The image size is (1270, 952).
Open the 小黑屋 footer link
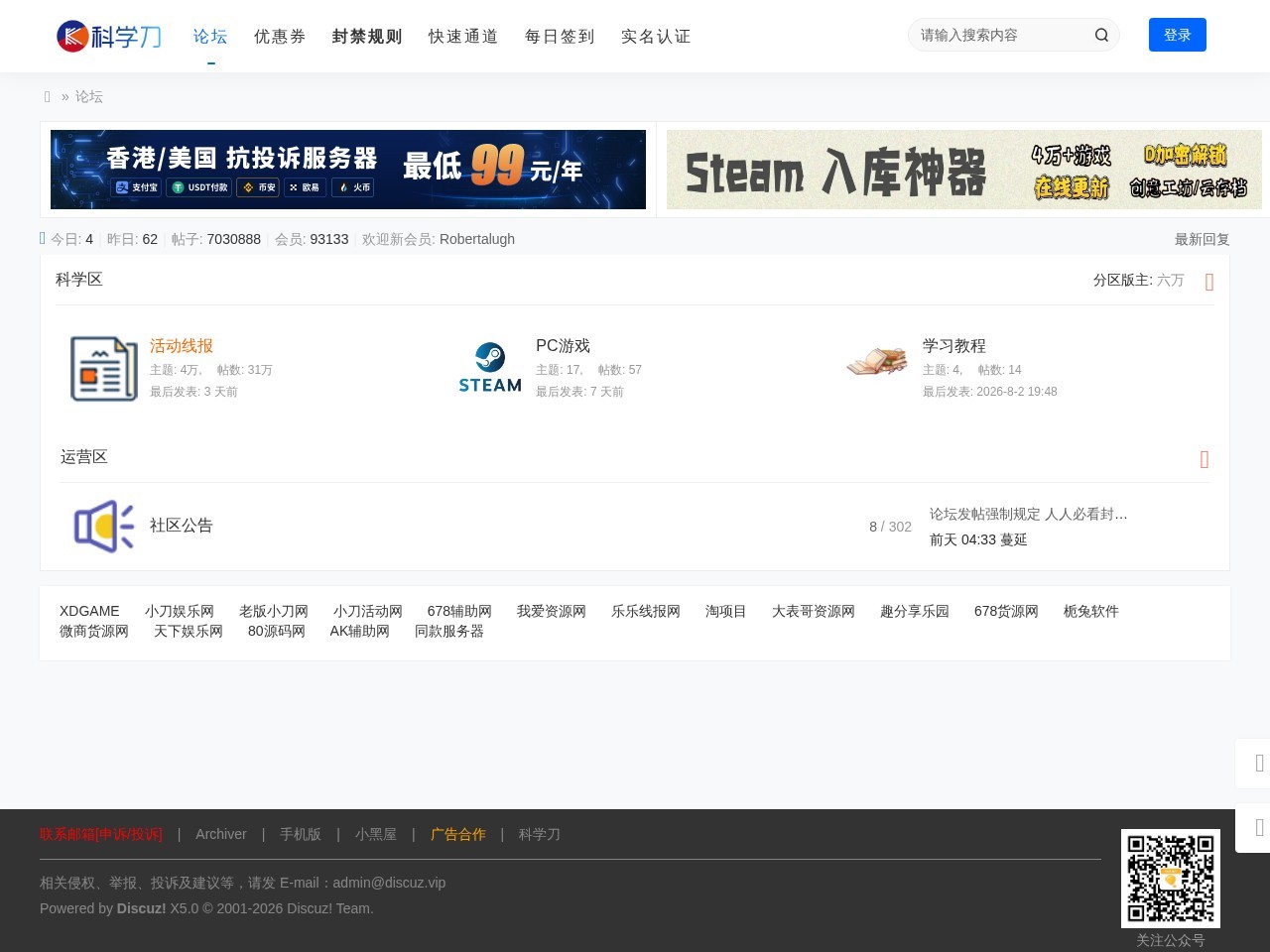(376, 834)
